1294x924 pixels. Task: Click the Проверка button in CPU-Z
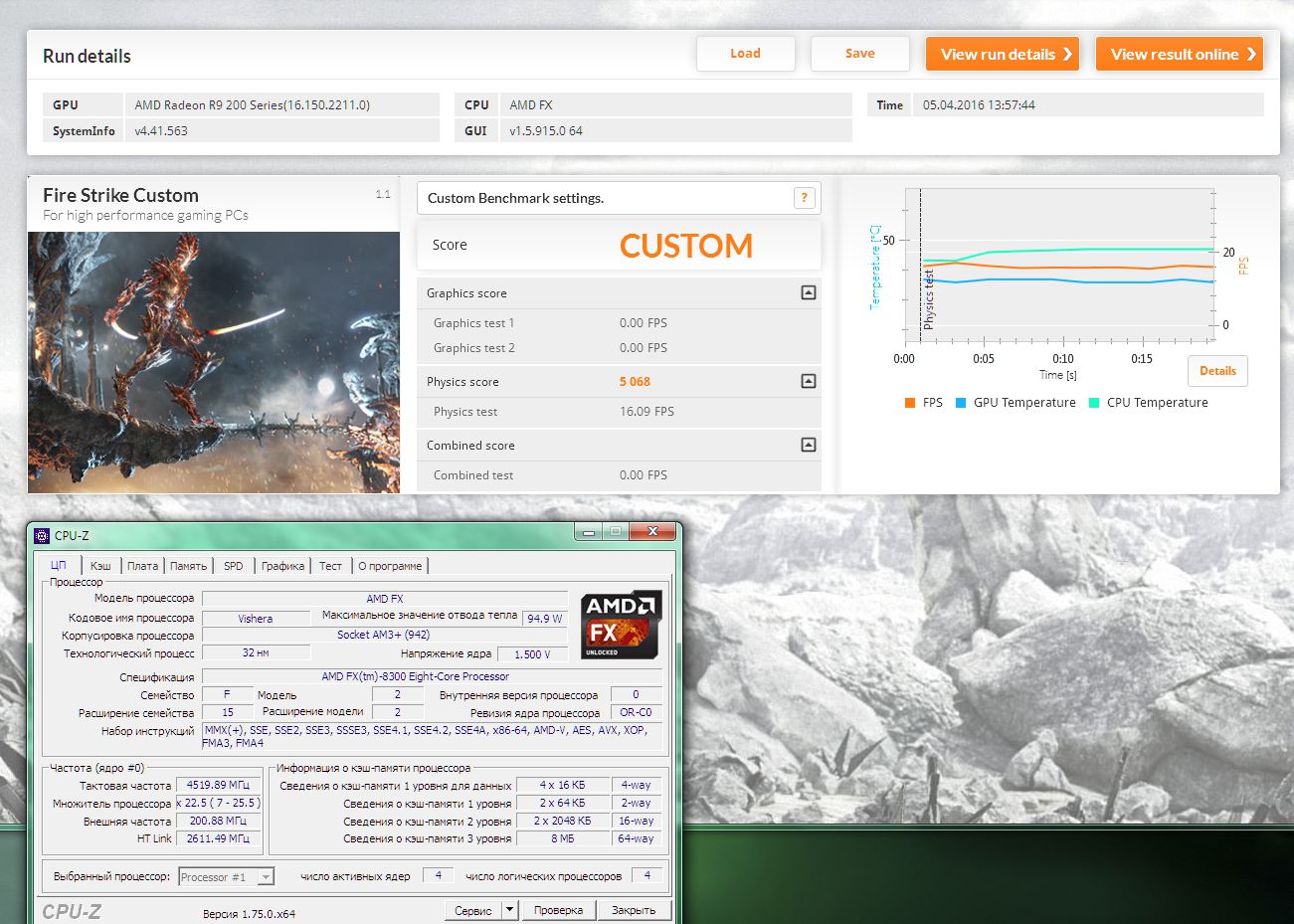(x=558, y=910)
